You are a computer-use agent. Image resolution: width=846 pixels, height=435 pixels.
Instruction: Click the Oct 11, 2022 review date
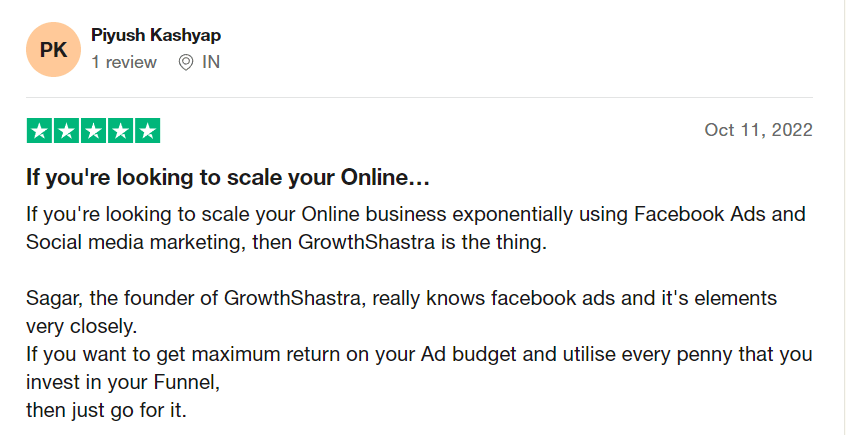point(758,130)
